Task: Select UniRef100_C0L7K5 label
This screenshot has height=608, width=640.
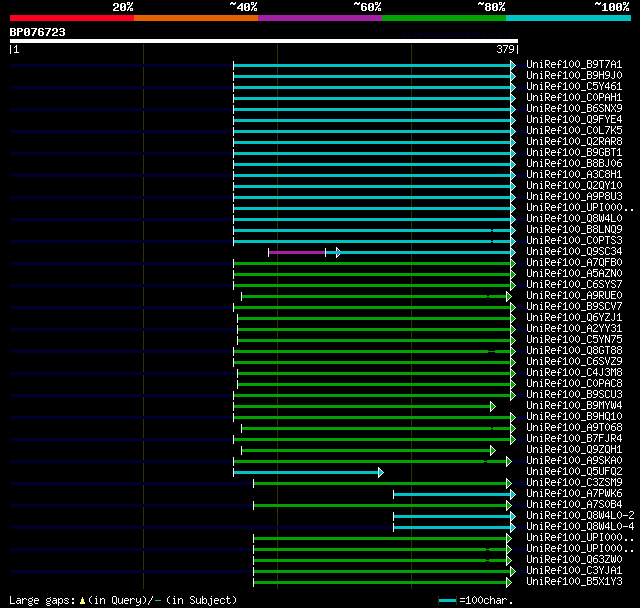Action: coord(574,131)
